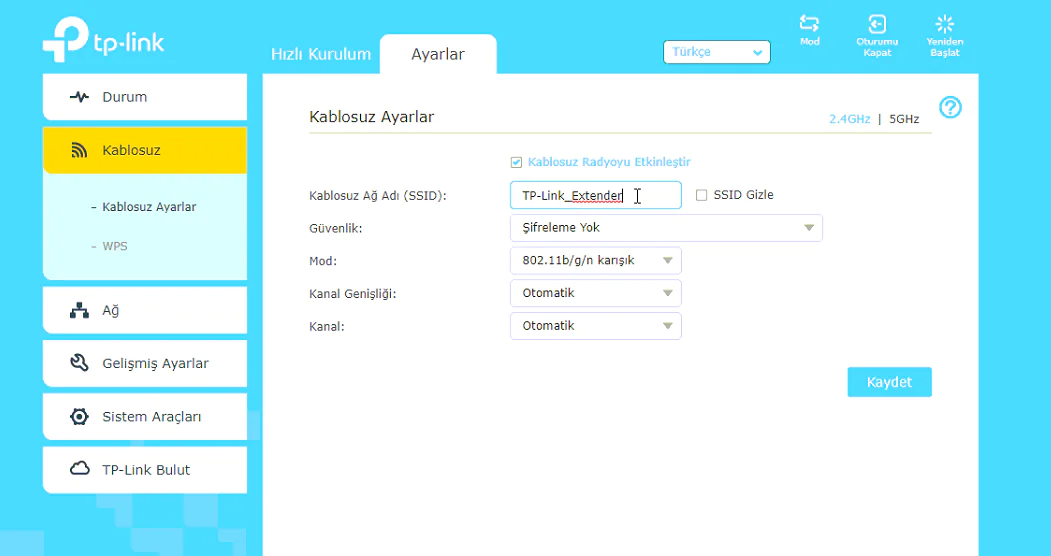Open help via question mark icon

pos(950,107)
